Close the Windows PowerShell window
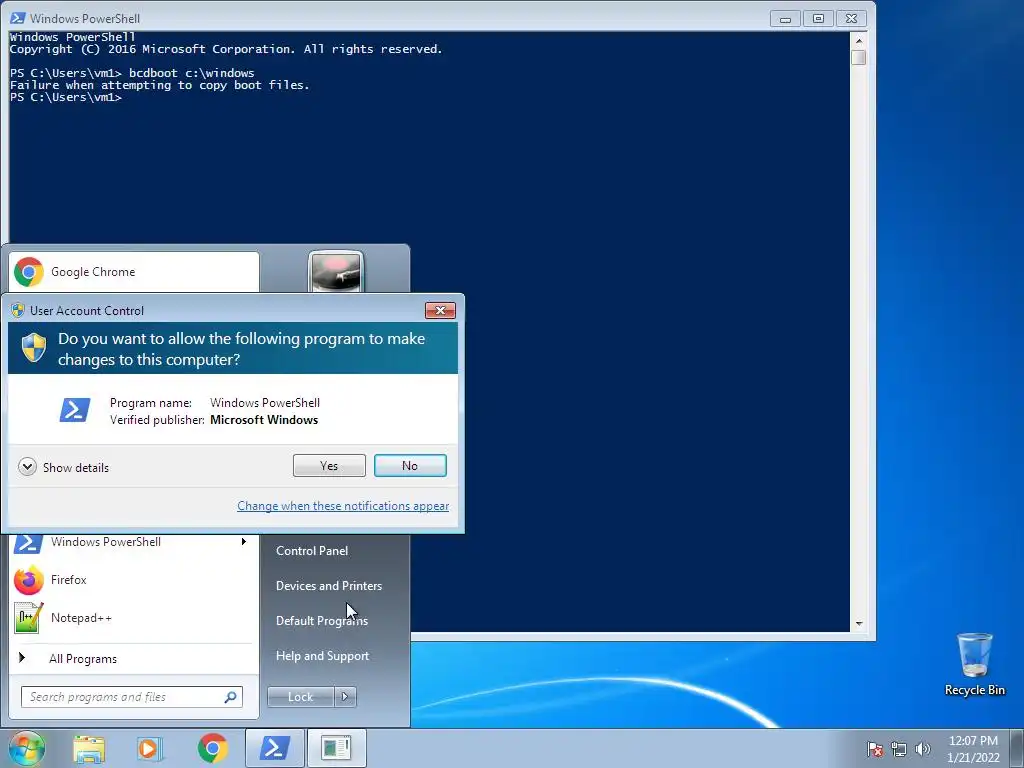 tap(852, 18)
